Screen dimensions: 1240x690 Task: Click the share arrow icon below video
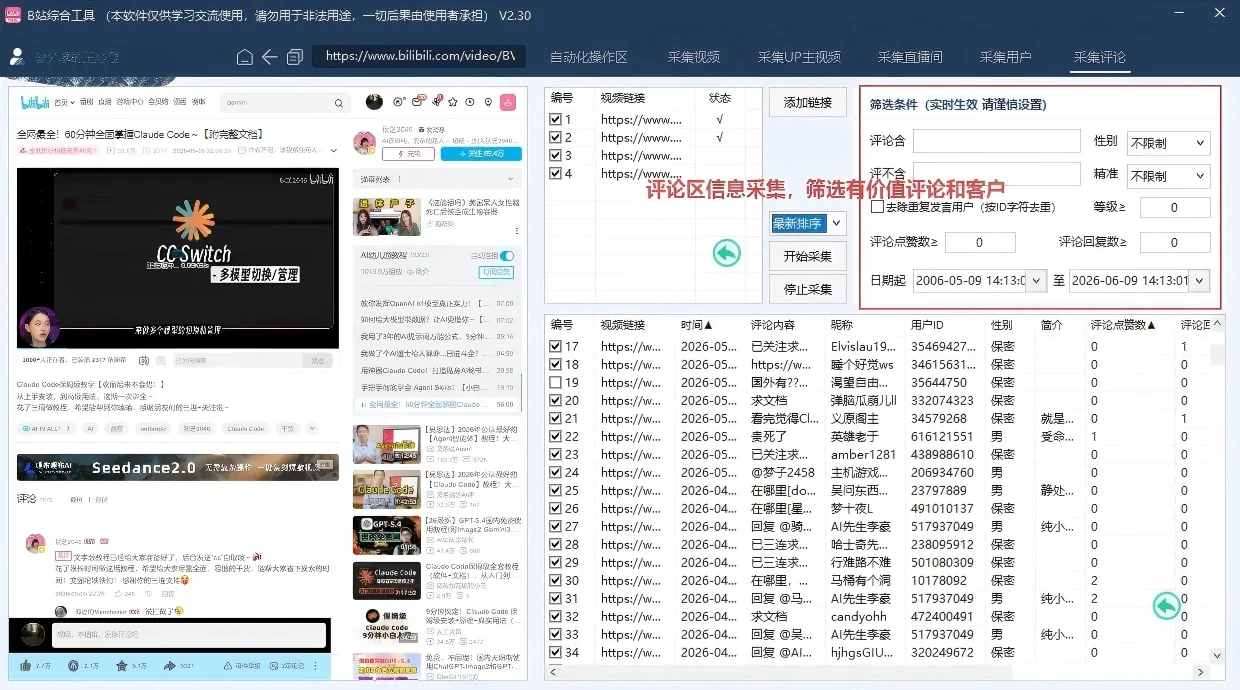tap(169, 665)
